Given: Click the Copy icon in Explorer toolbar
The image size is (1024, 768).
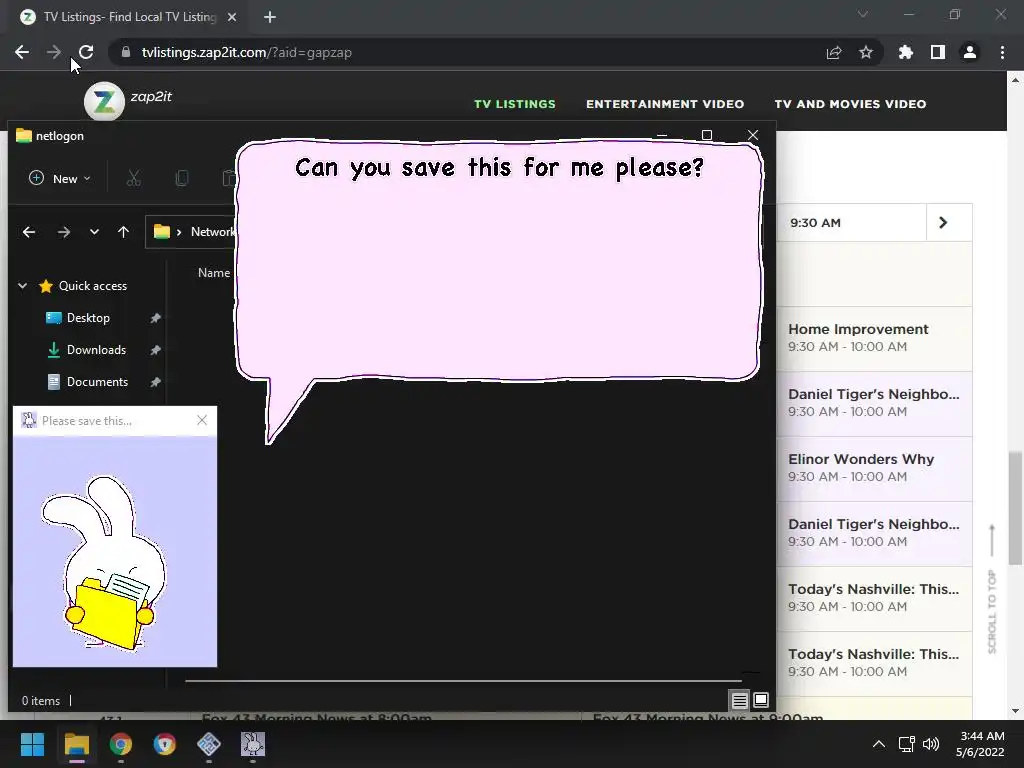Looking at the screenshot, I should (x=182, y=178).
